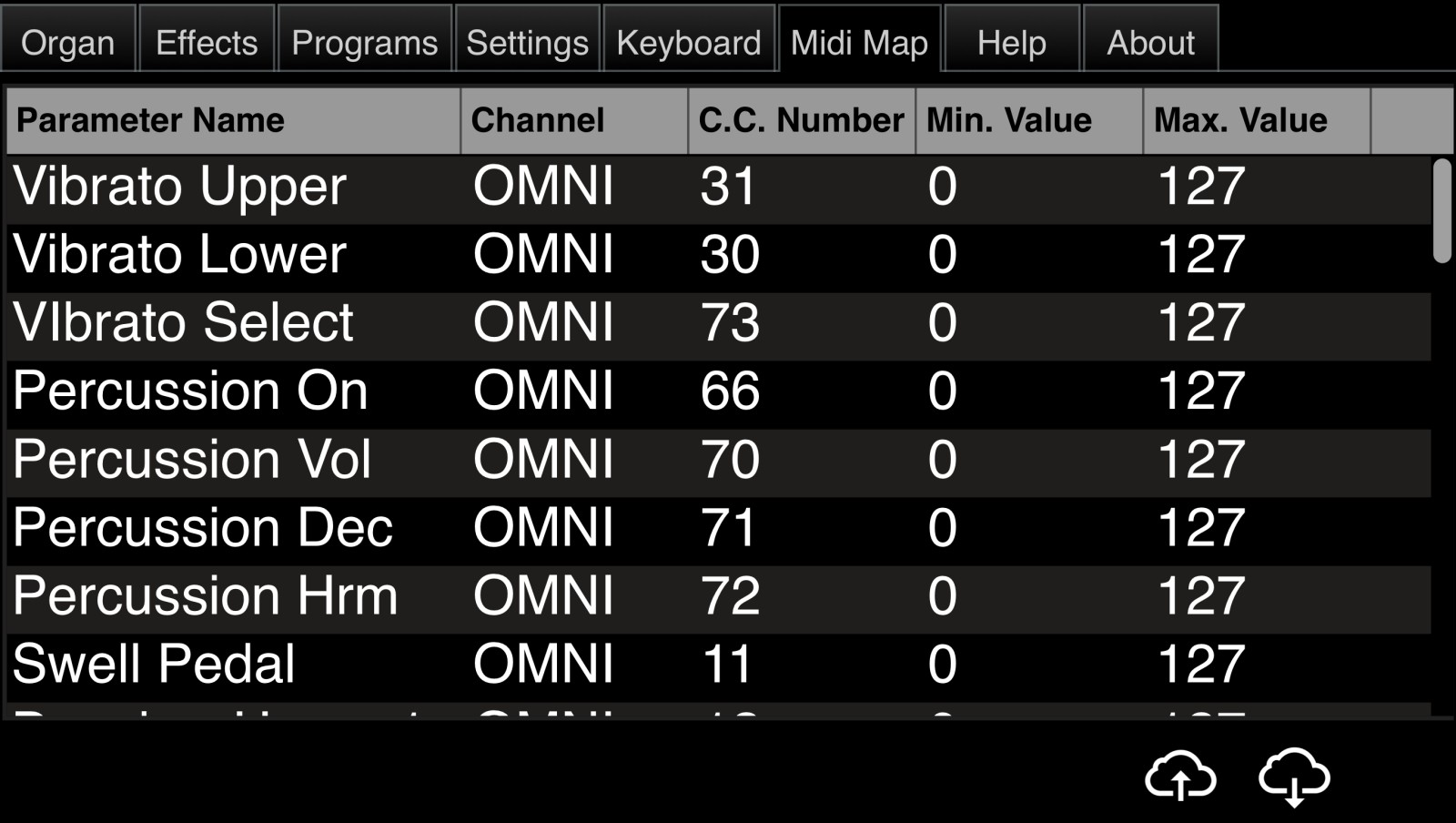
Task: Click the cloud download icon
Action: pos(1294,777)
